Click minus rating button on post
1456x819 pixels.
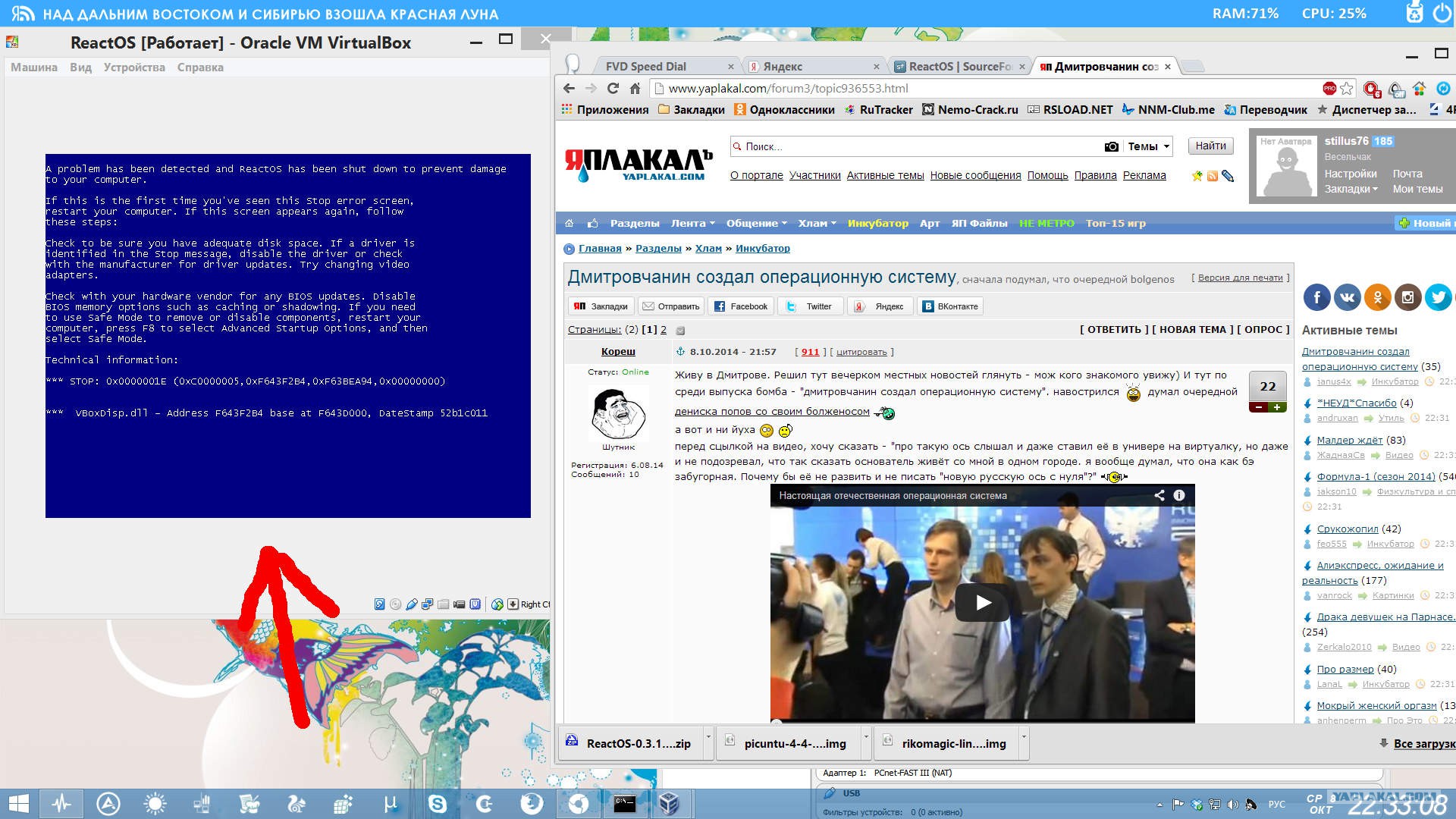[x=1259, y=407]
